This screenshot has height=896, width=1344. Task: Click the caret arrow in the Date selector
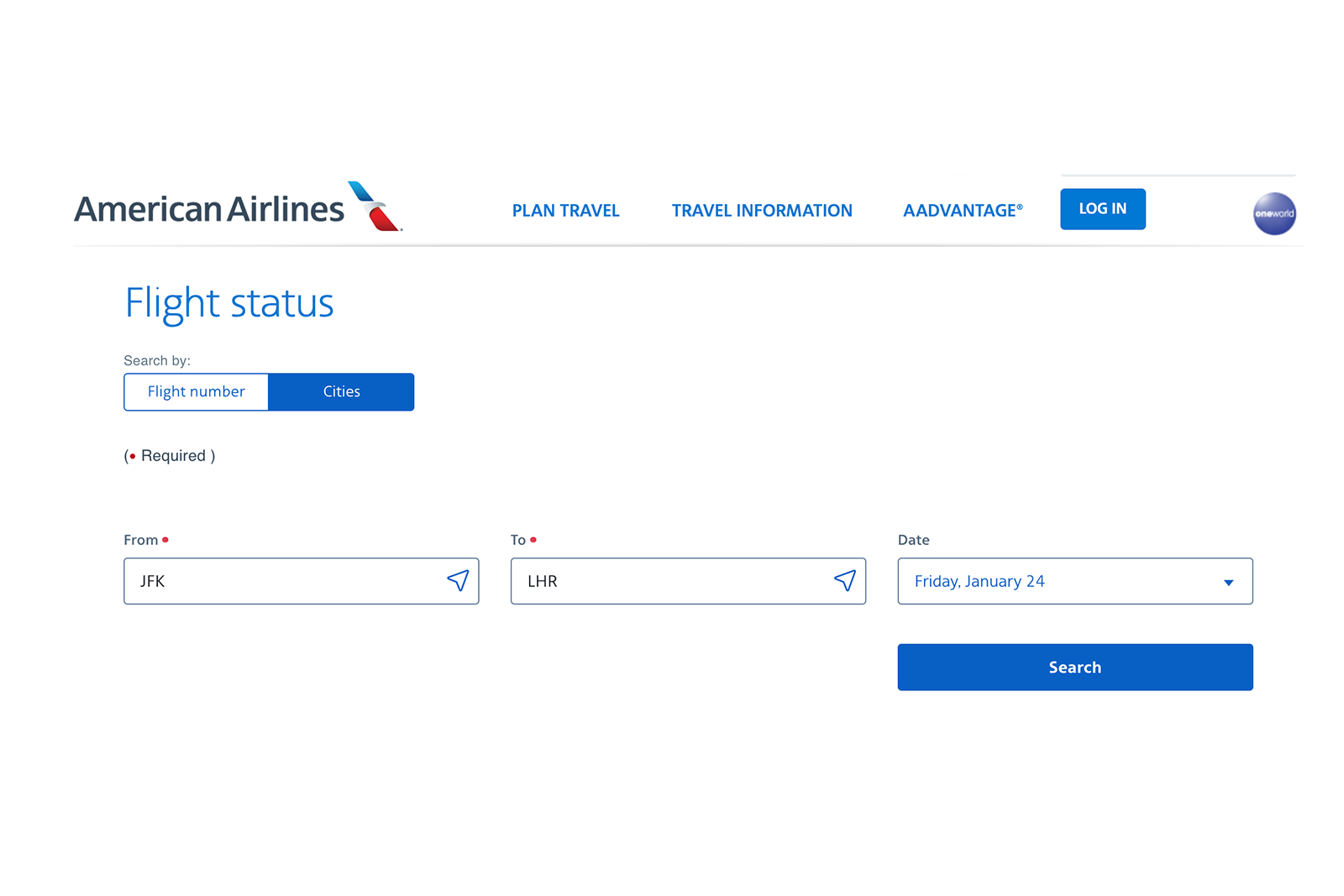point(1228,582)
